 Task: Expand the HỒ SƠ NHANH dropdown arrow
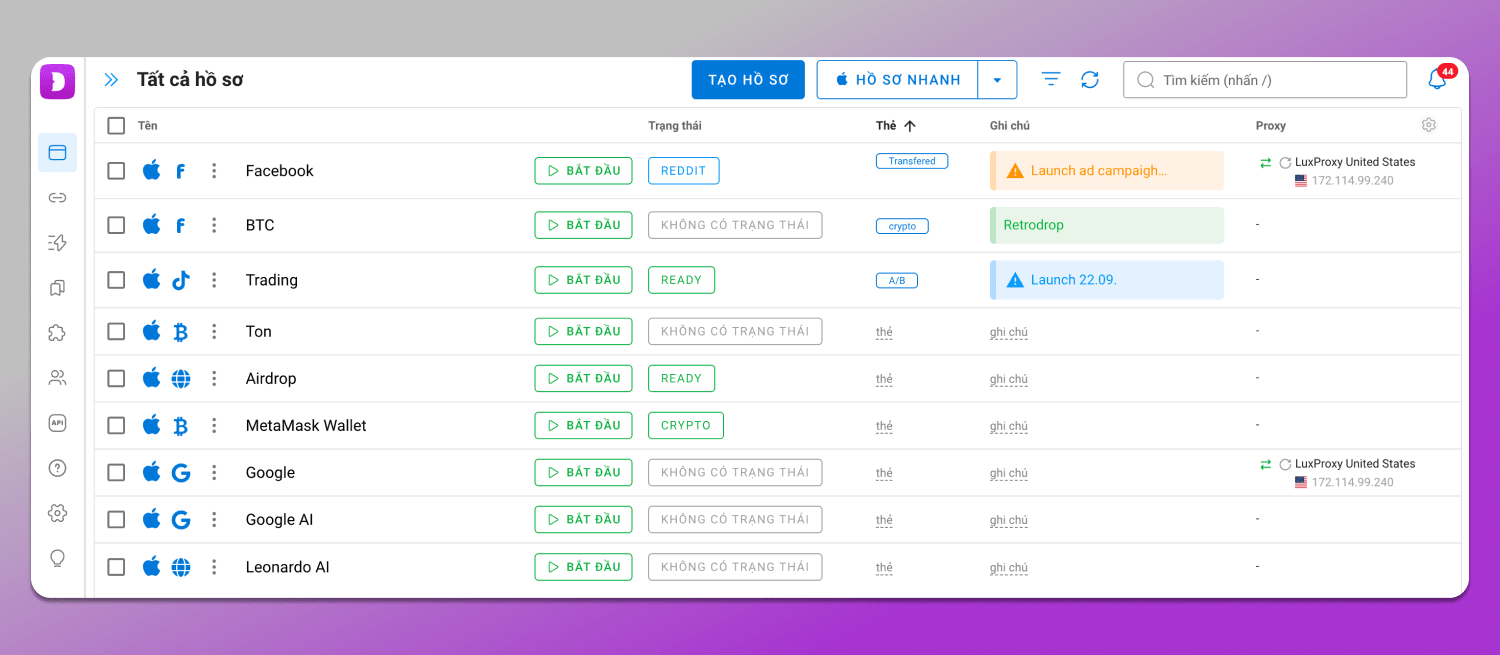(x=997, y=80)
